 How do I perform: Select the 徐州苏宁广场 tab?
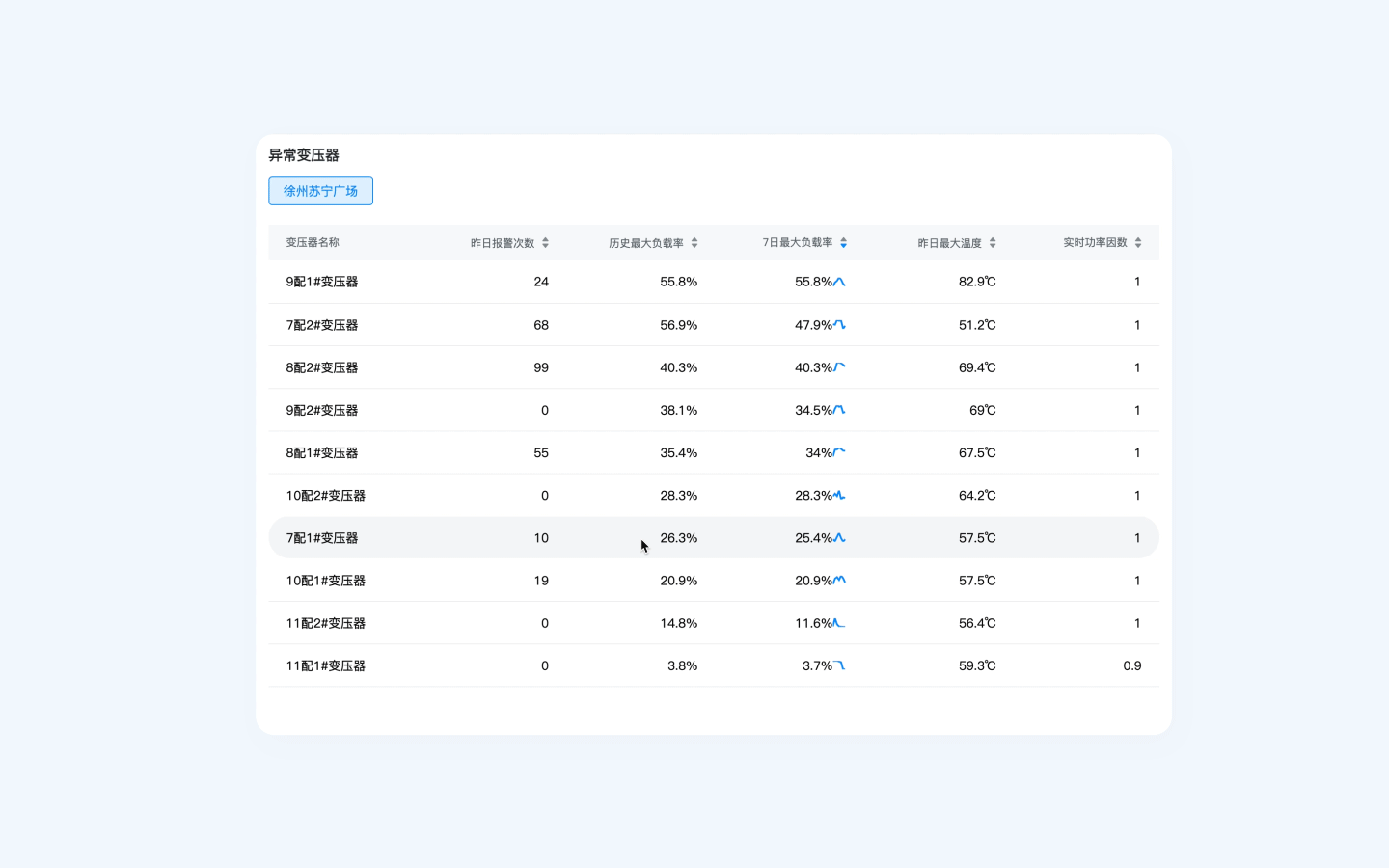coord(320,191)
